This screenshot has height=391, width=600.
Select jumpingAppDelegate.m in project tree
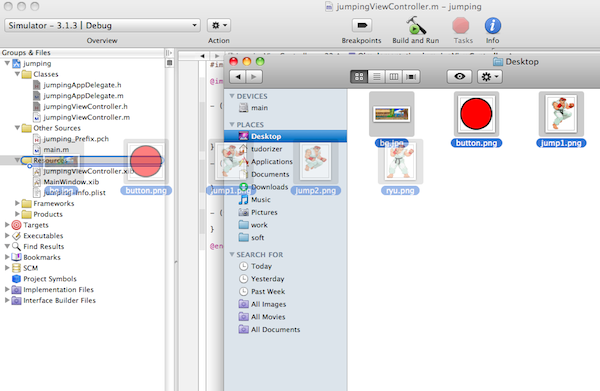pyautogui.click(x=83, y=96)
